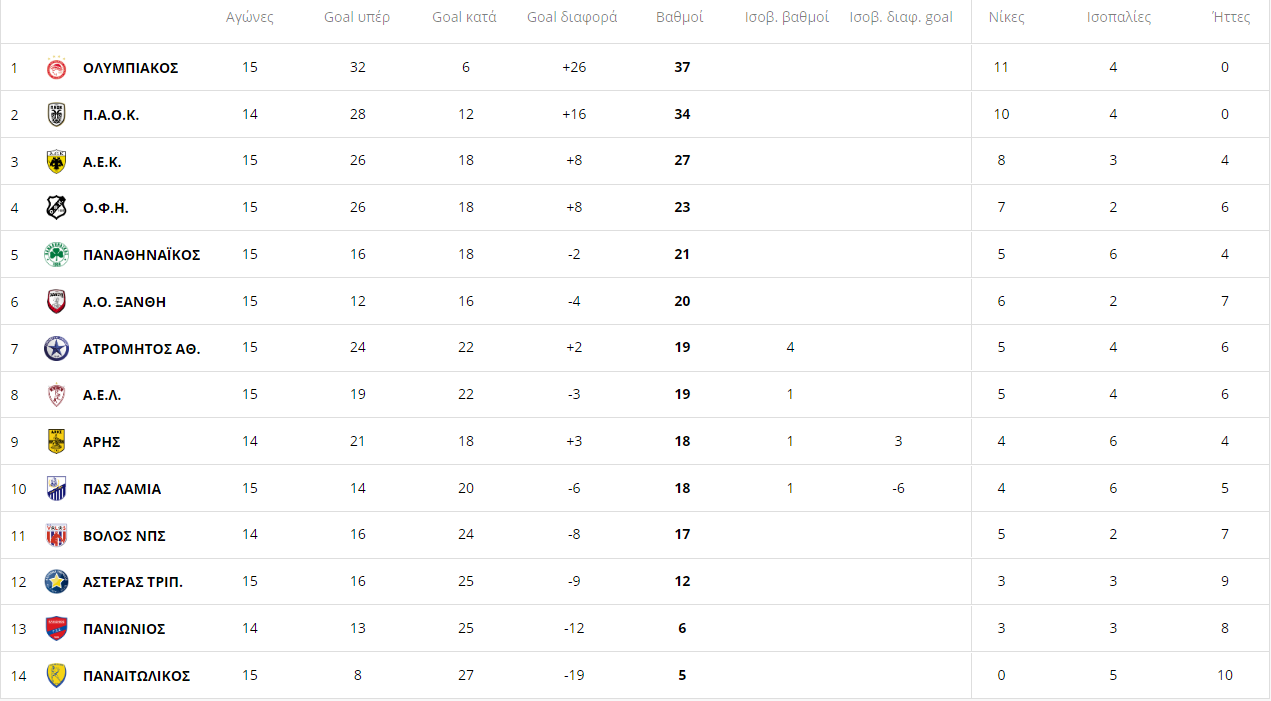Click the Olympiakos team crest icon
This screenshot has width=1271, height=701.
(x=57, y=68)
